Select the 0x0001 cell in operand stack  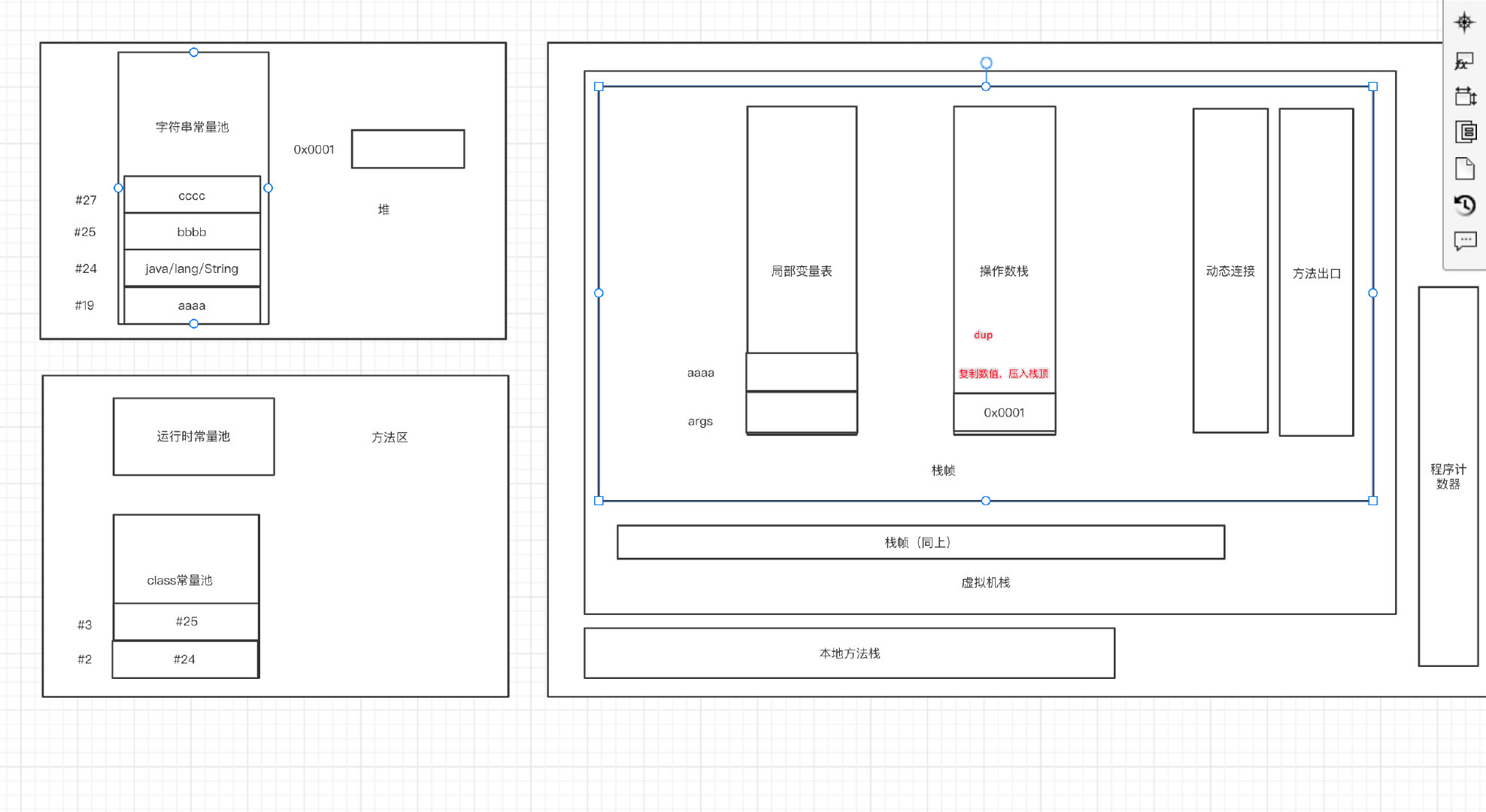(1004, 413)
